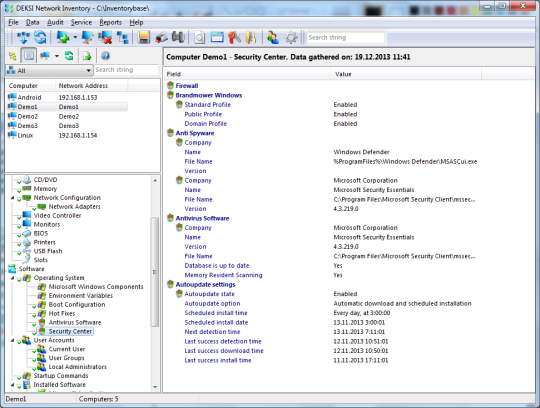The image size is (540, 408).
Task: Click the computer list Search string field
Action: click(x=126, y=70)
